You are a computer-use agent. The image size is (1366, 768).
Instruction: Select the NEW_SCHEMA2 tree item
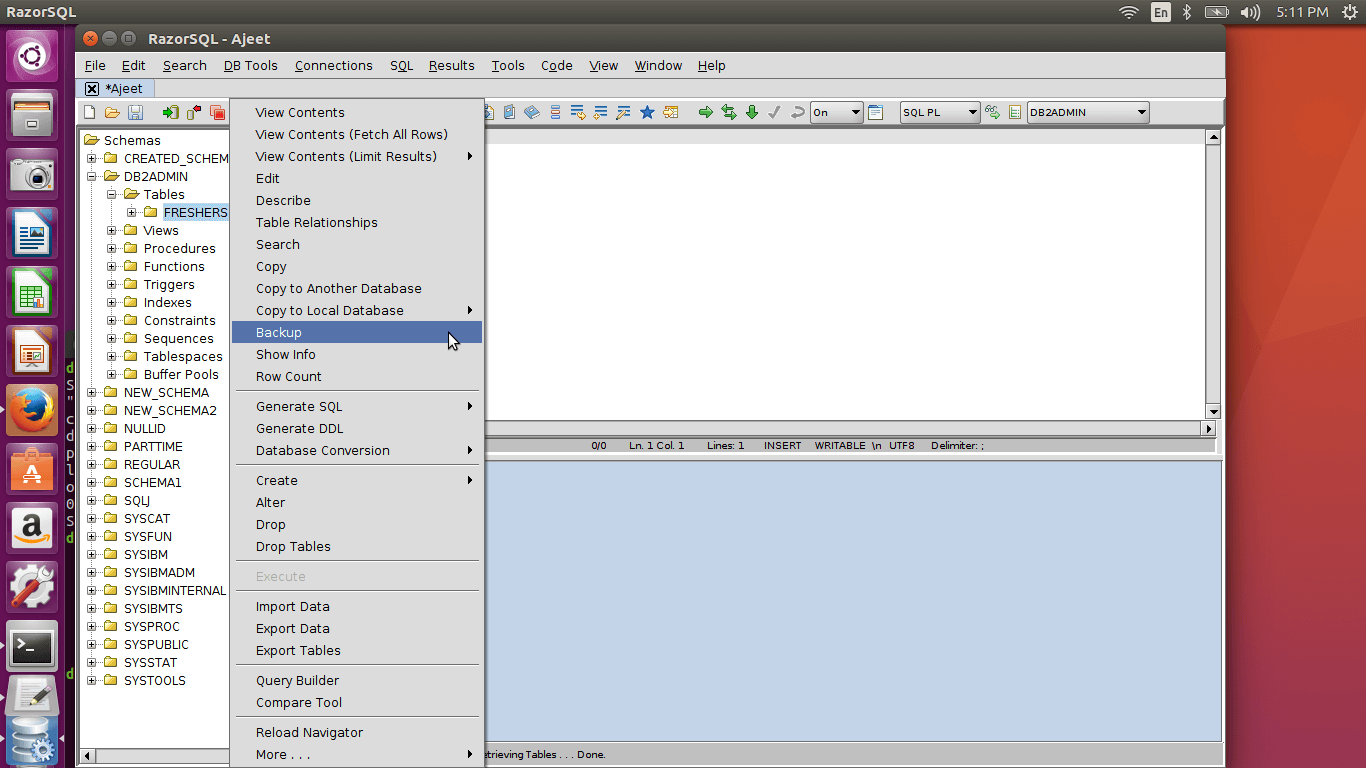point(169,411)
